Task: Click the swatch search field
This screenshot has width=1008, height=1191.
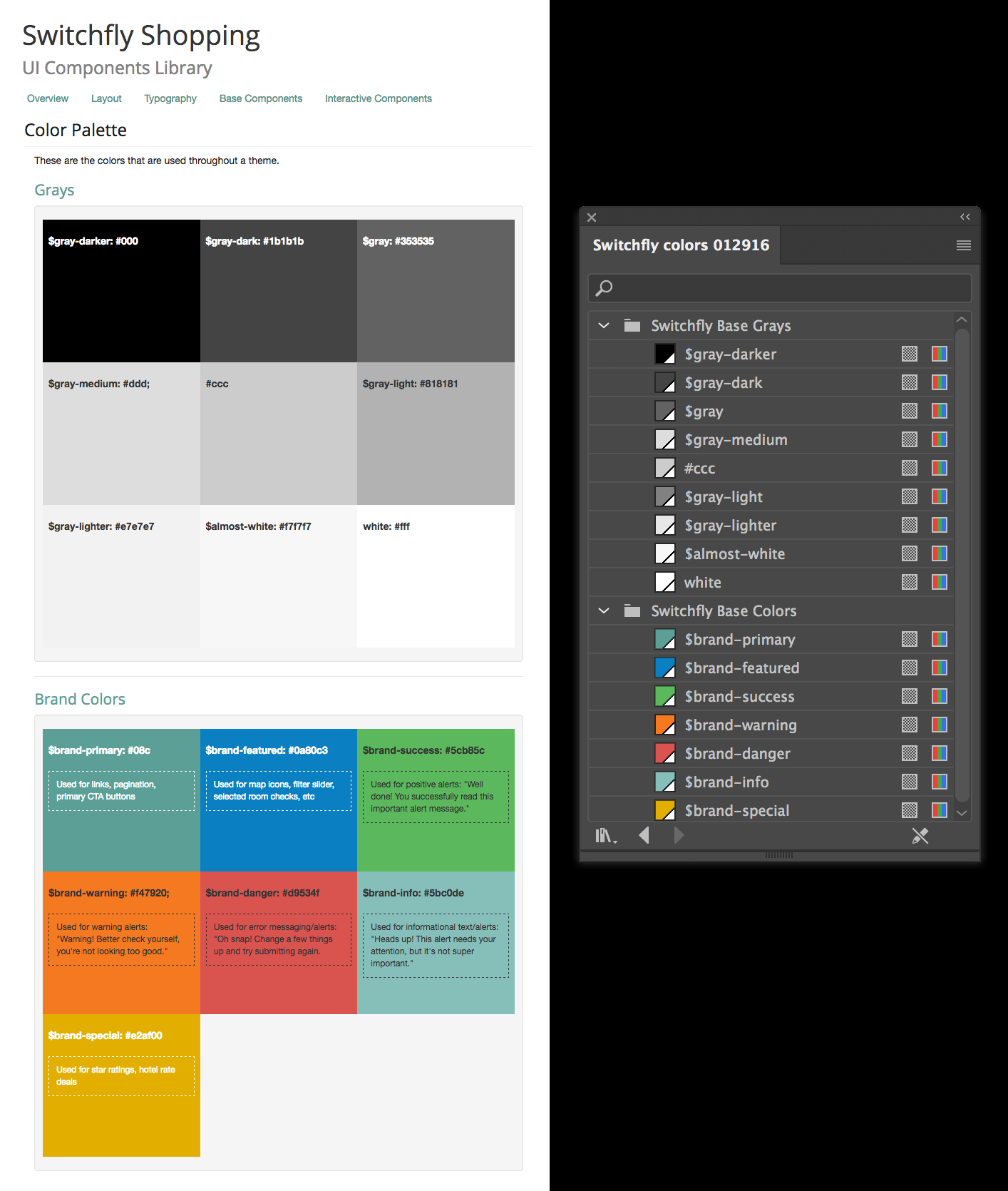Action: tap(780, 288)
